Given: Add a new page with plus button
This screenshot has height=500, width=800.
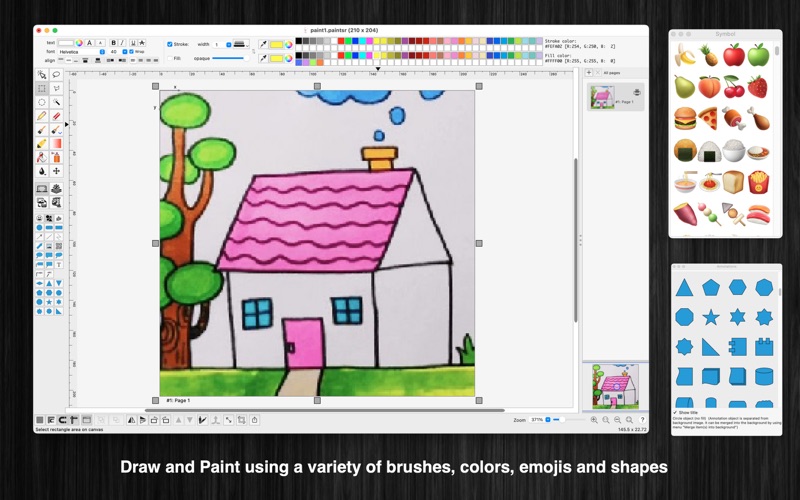Looking at the screenshot, I should coord(589,73).
